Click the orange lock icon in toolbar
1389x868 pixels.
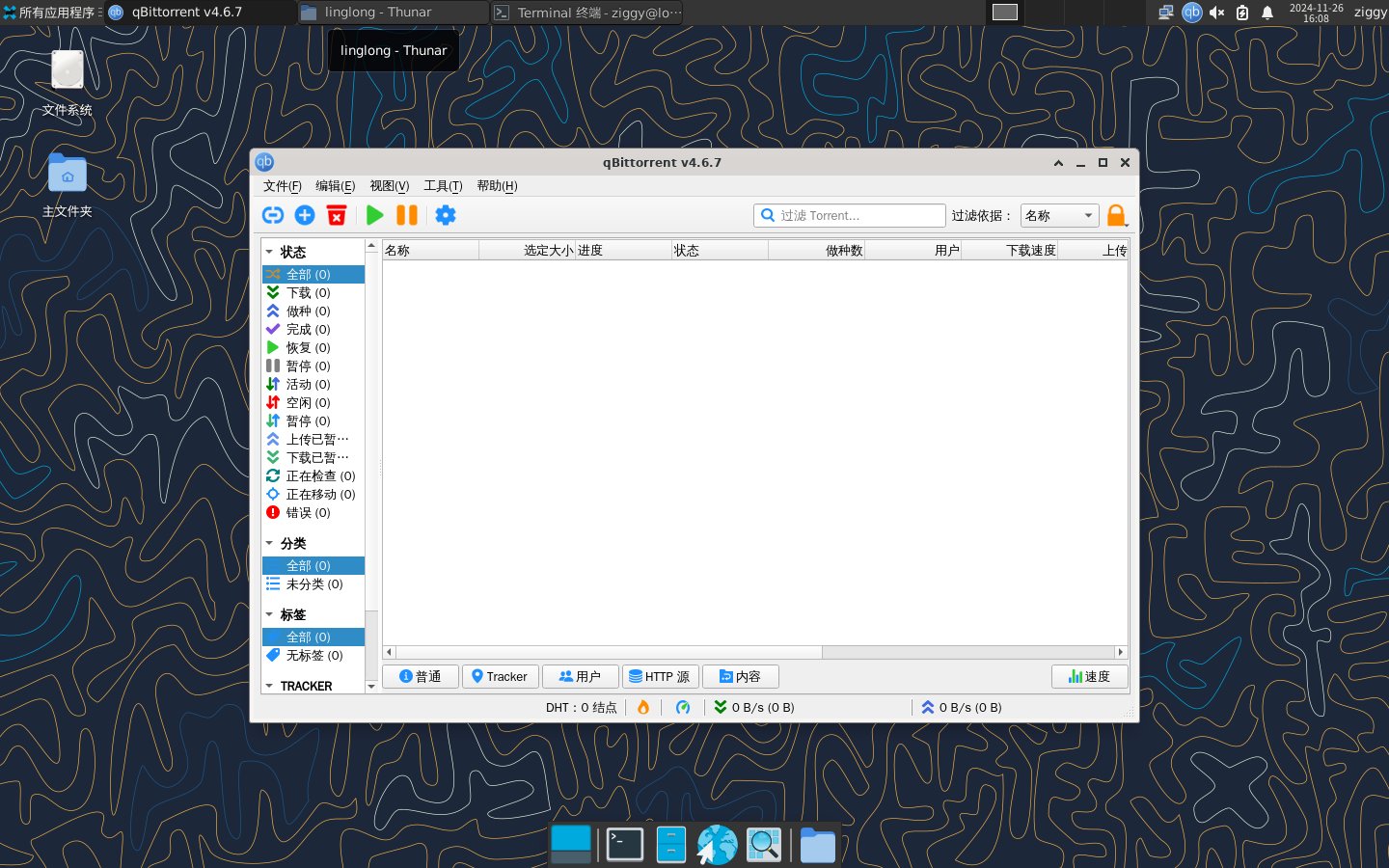(1116, 215)
